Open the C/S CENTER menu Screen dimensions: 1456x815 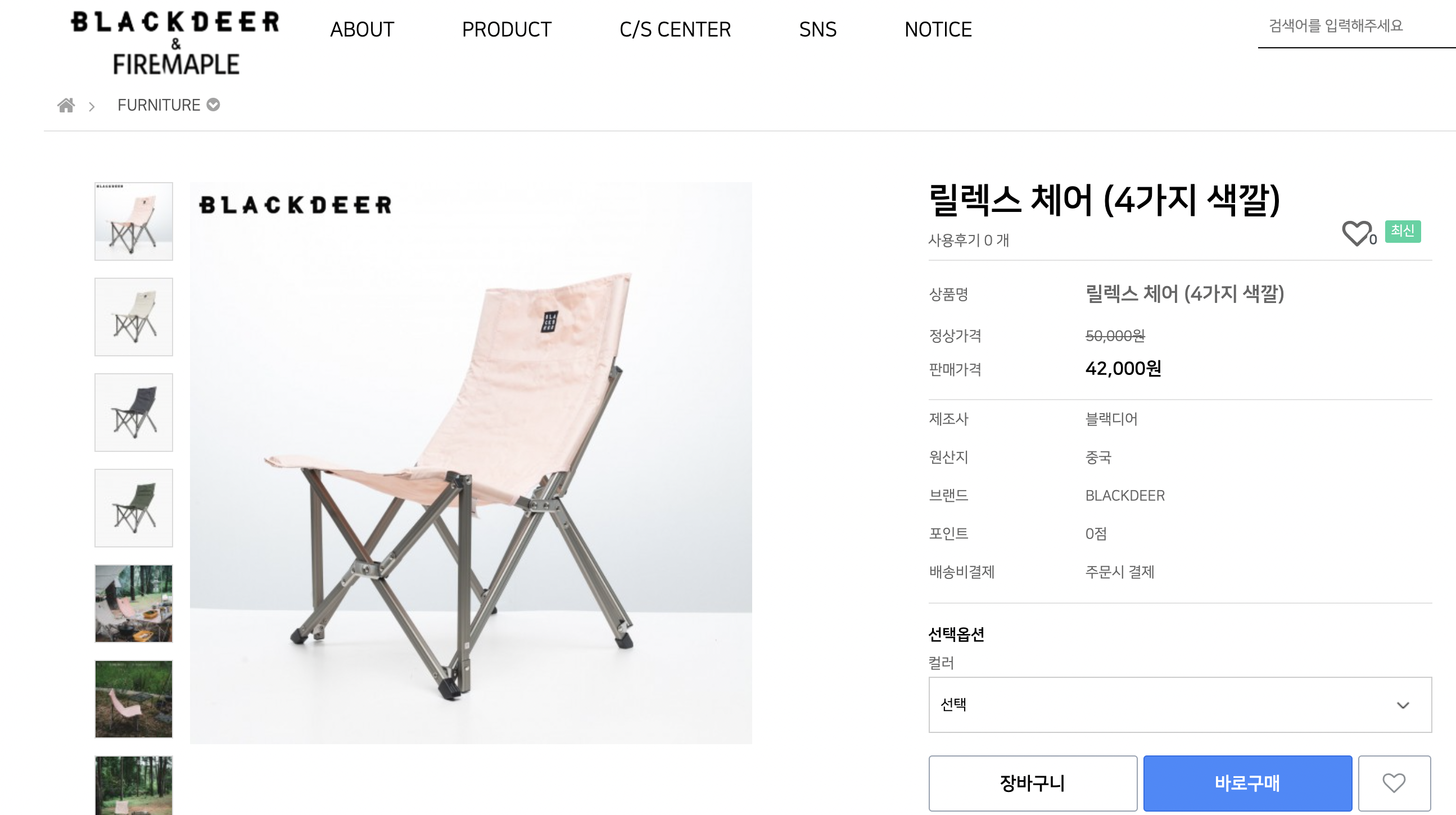click(x=675, y=29)
